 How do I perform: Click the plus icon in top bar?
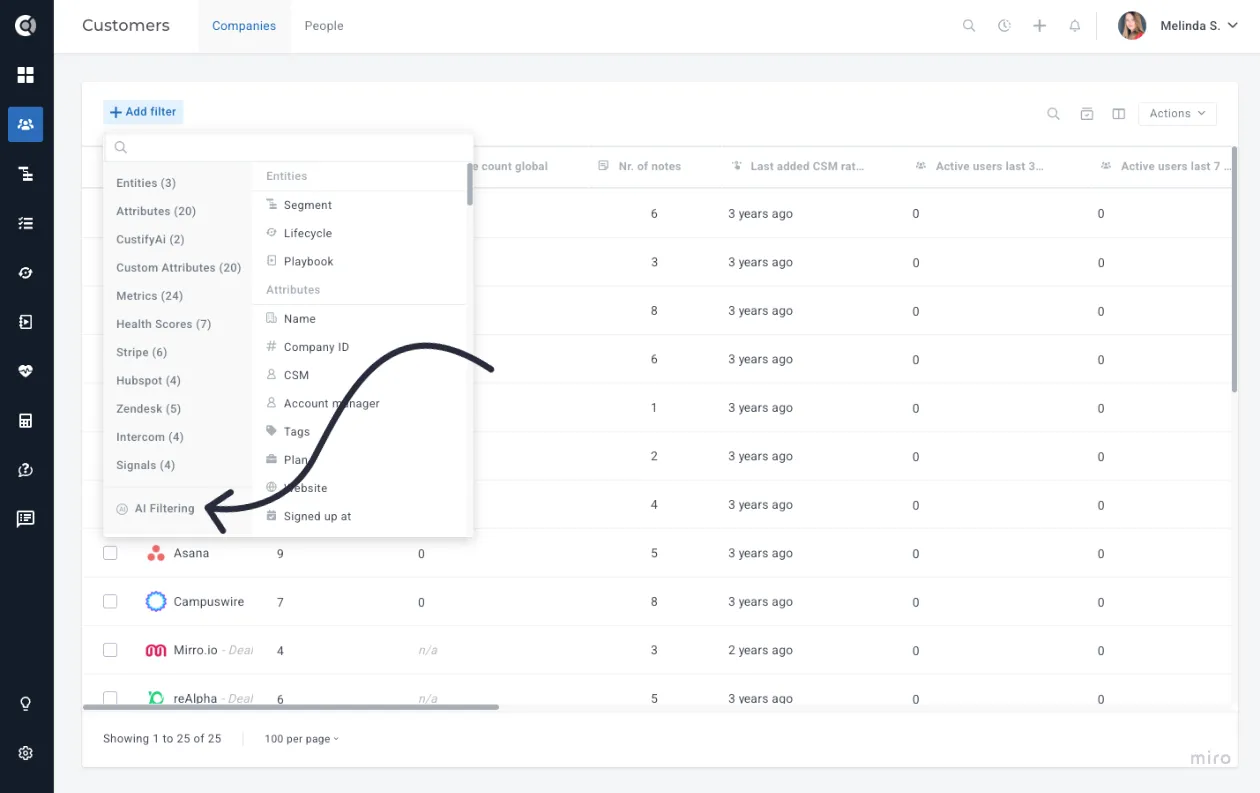click(x=1040, y=26)
